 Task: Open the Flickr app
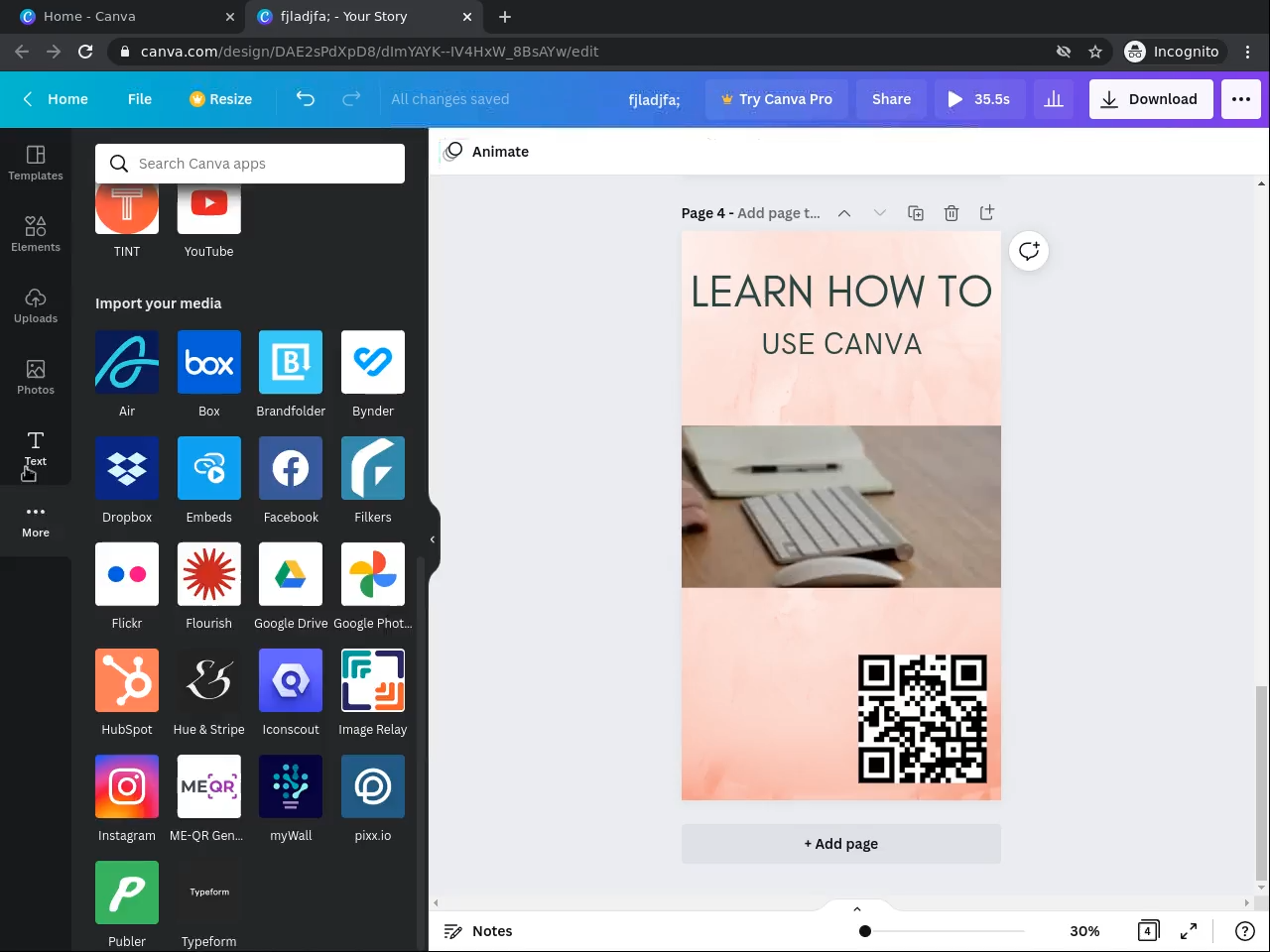(x=127, y=574)
